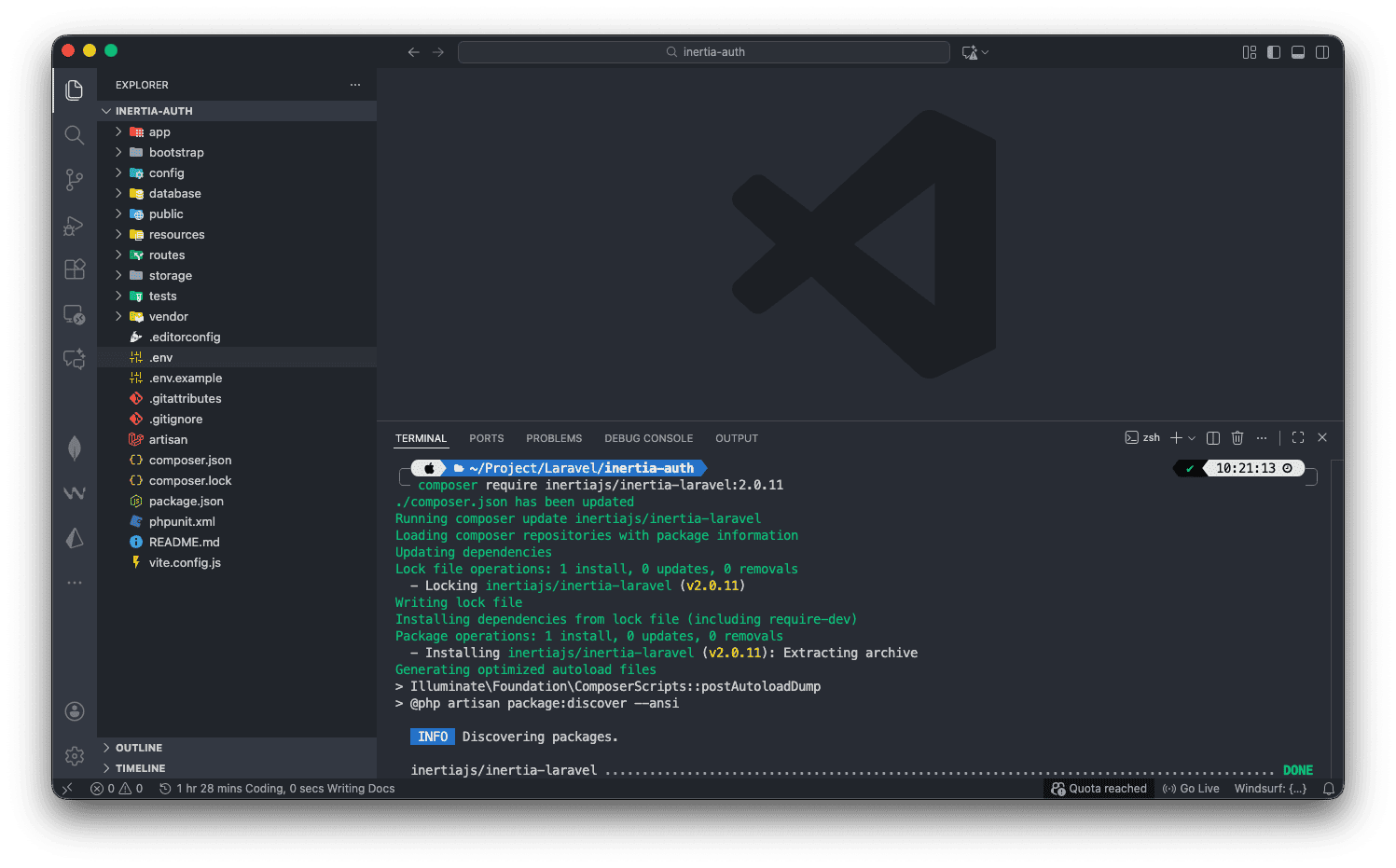Kill the terminal with trash icon

tap(1237, 437)
